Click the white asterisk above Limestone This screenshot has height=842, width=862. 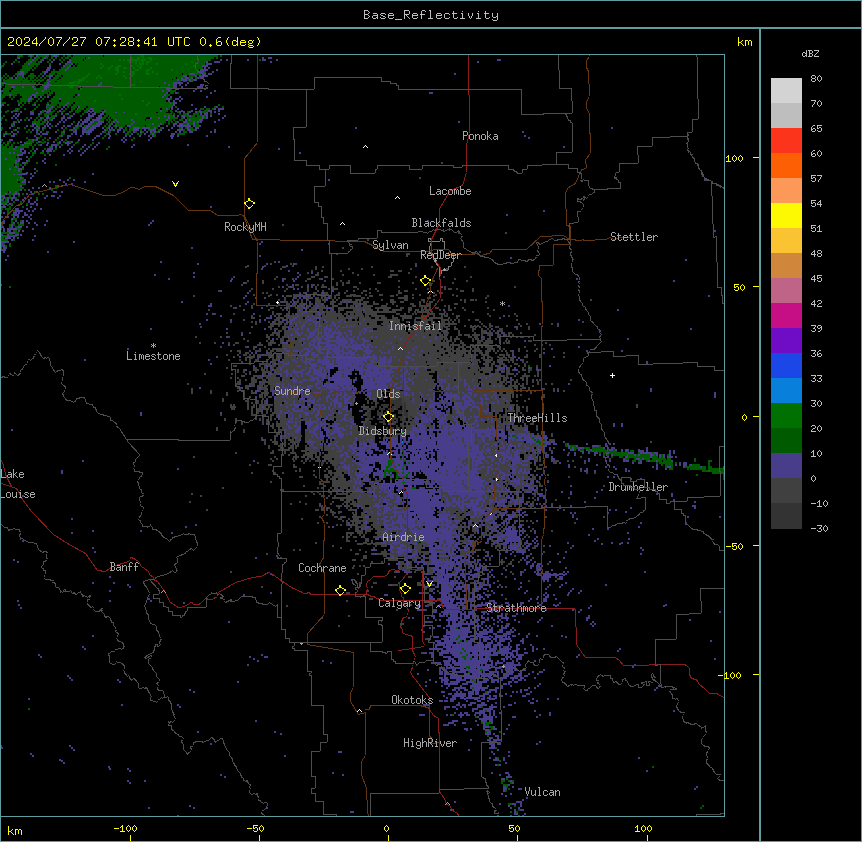(153, 346)
